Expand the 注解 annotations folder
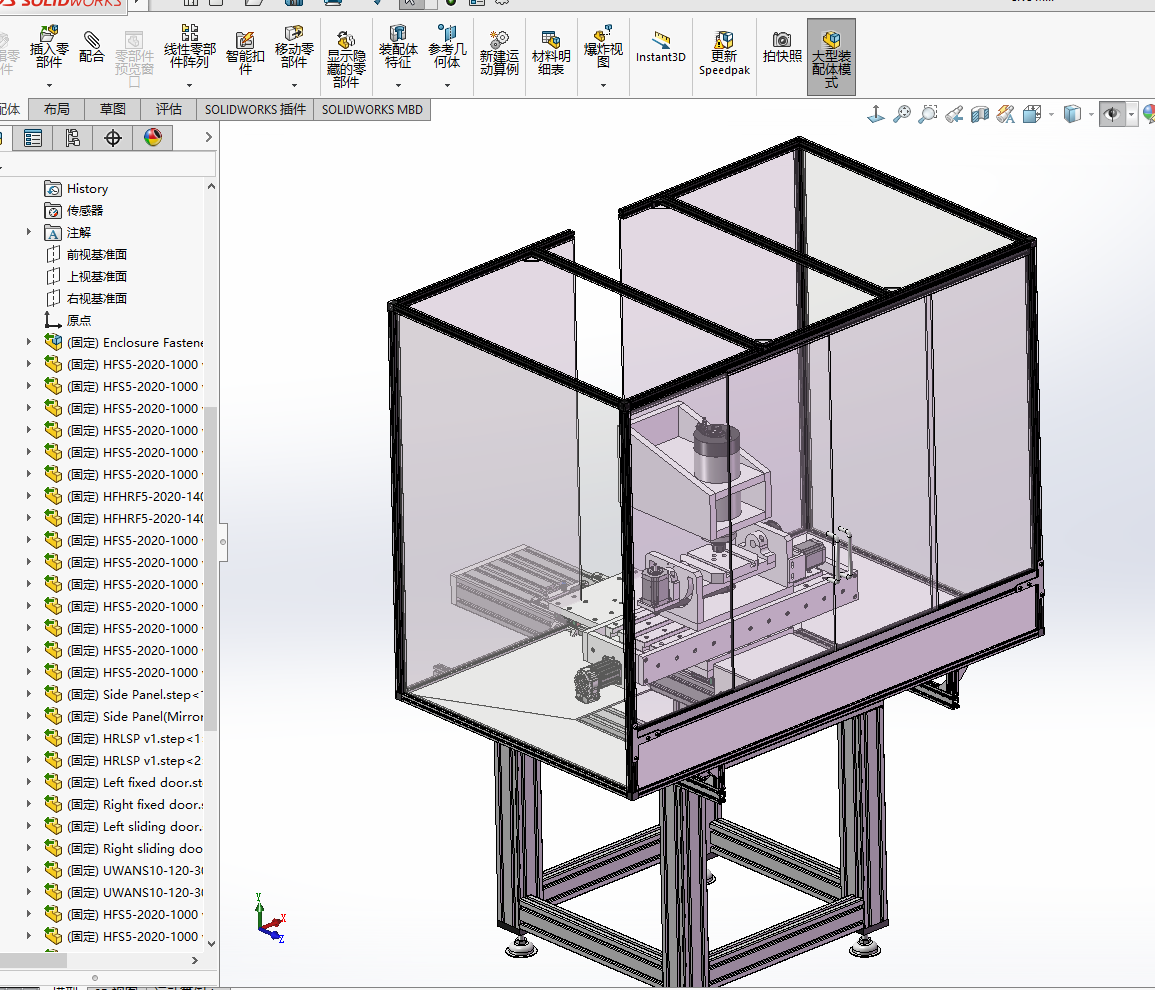 (29, 232)
